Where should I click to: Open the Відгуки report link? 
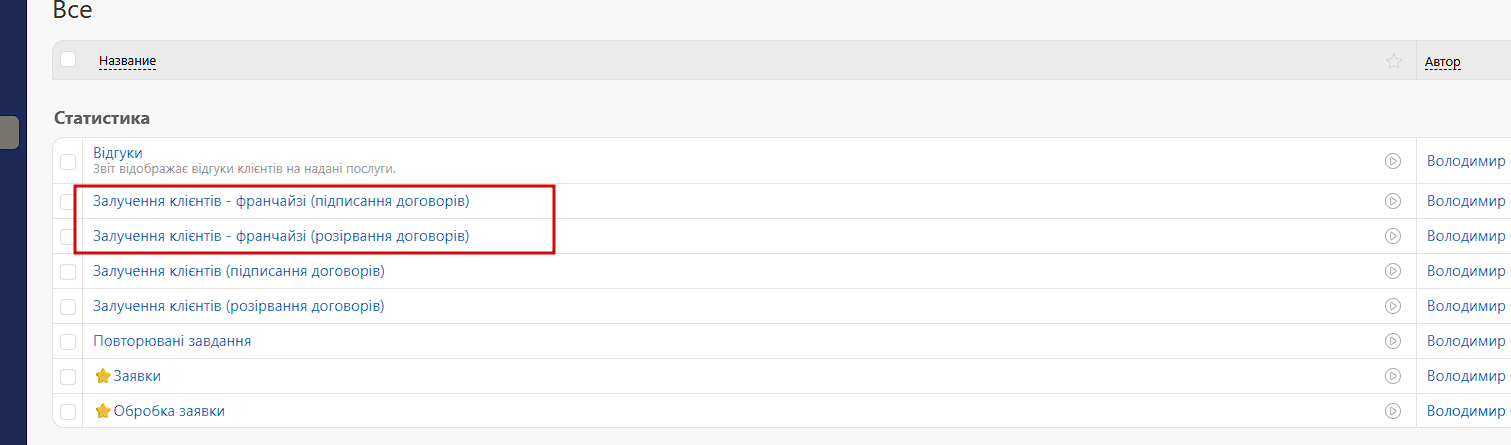tap(118, 152)
